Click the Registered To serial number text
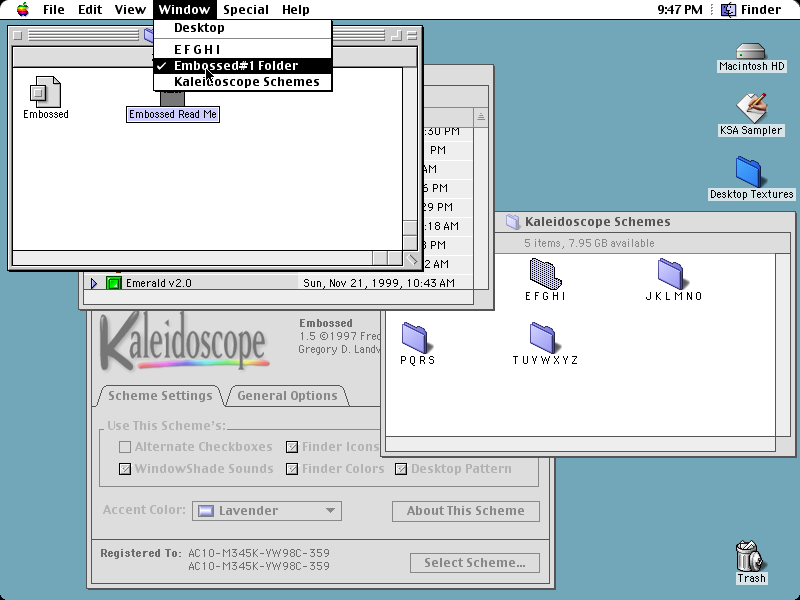This screenshot has height=600, width=800. point(259,560)
